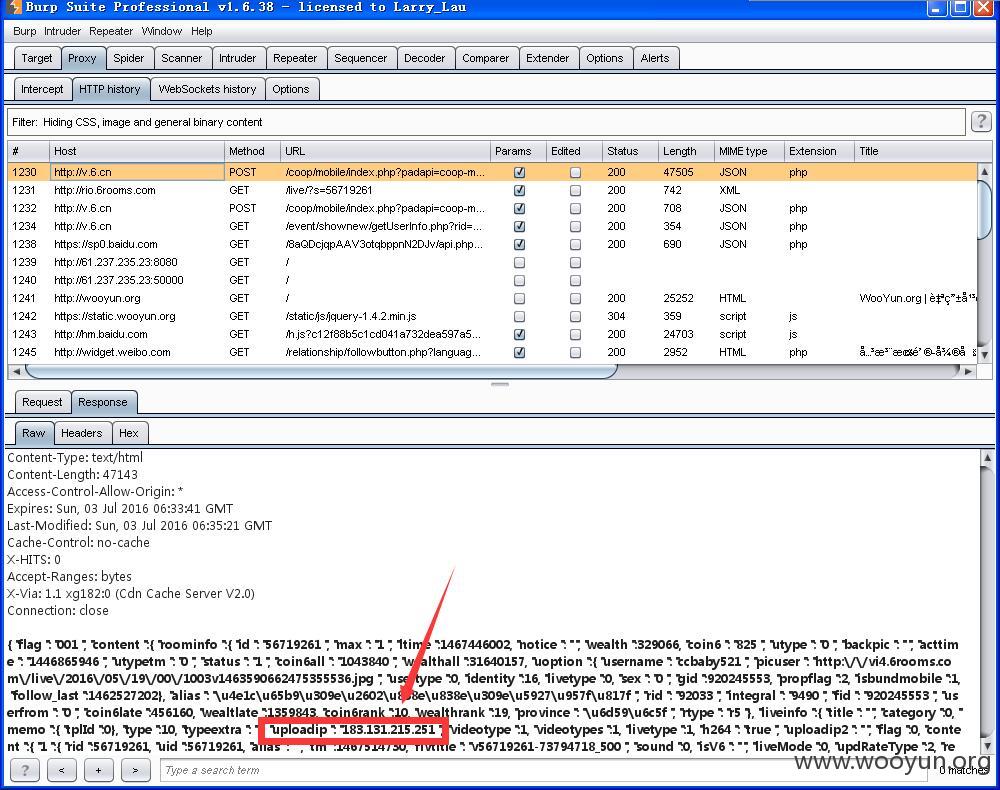Open the Intercept sub-tab
1000x790 pixels.
point(42,89)
